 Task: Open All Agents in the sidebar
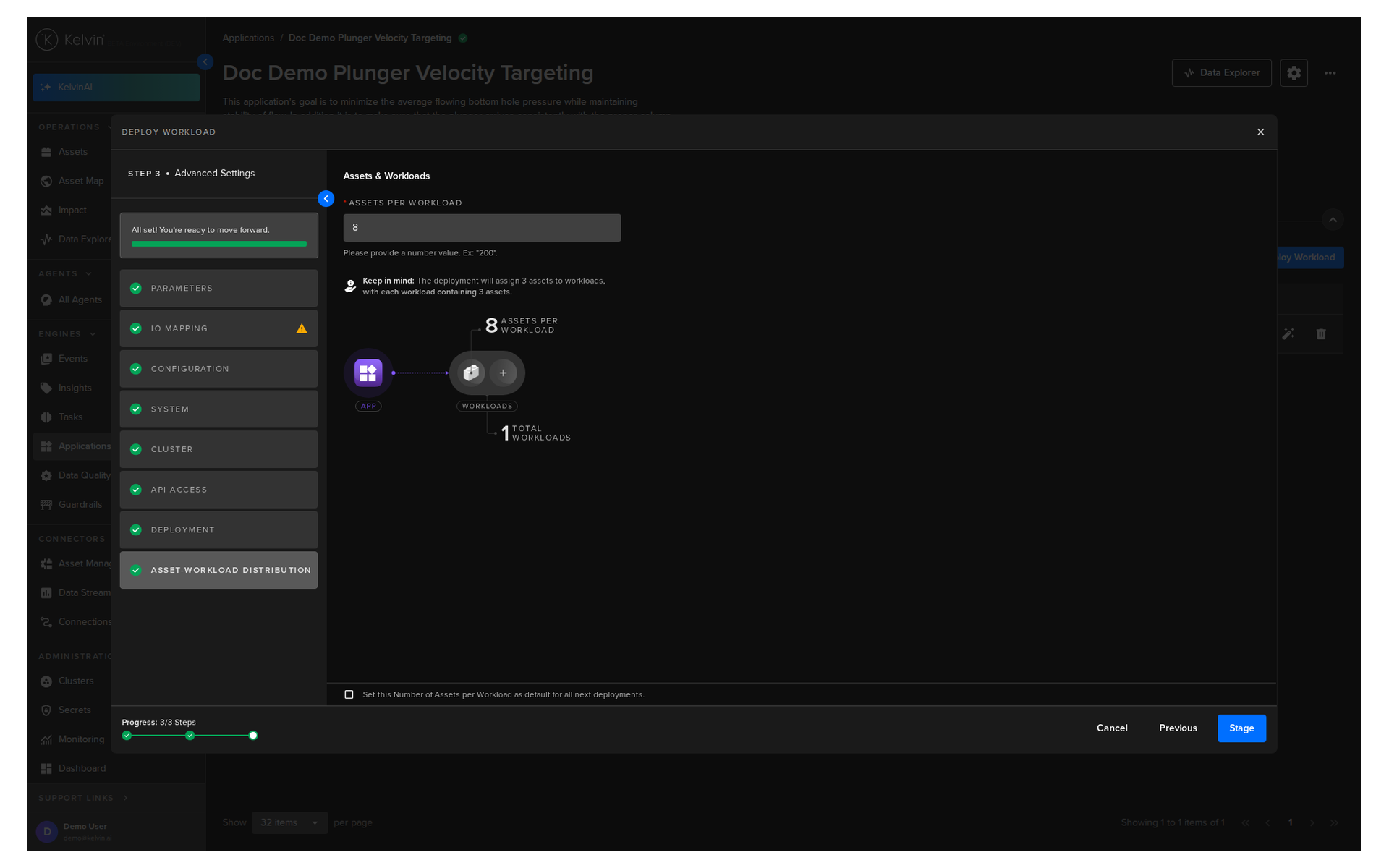pos(80,299)
